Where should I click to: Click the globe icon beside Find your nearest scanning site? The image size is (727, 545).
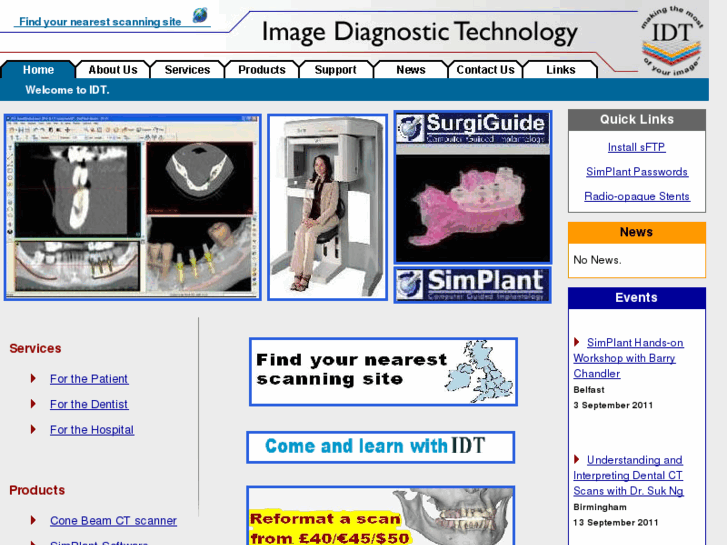pos(200,15)
